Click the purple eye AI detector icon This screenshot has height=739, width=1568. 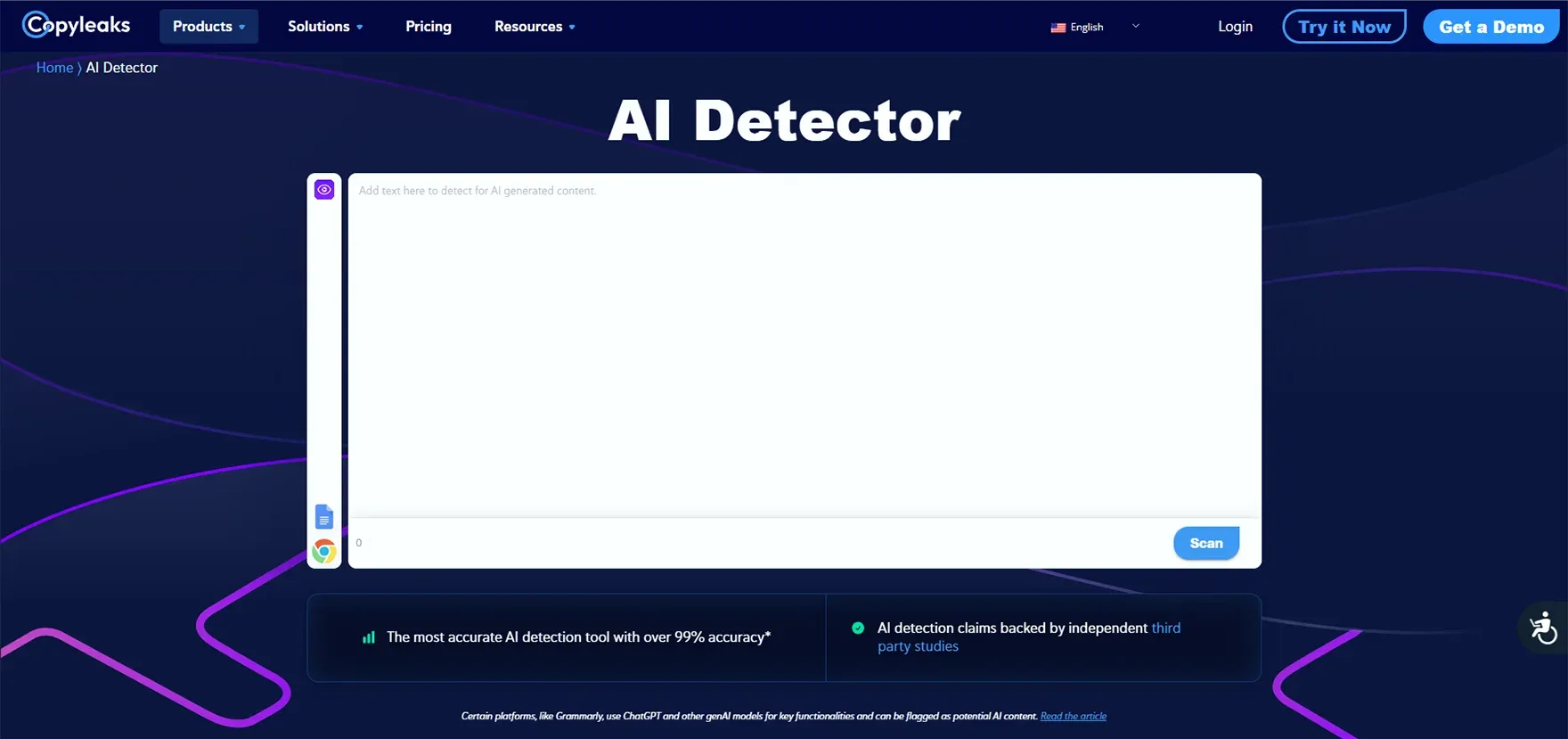tap(324, 189)
